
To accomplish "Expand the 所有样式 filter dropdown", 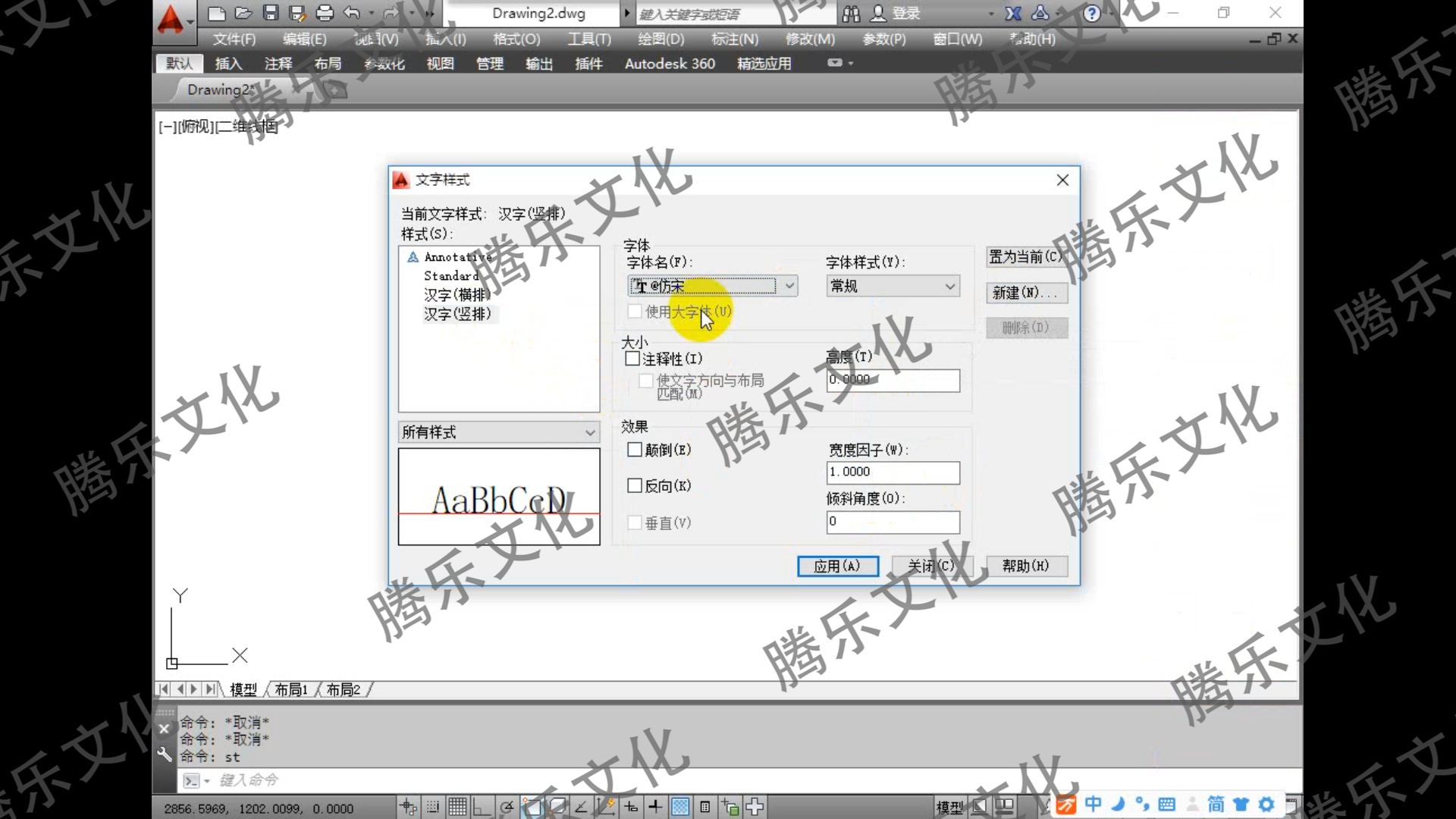I will pyautogui.click(x=590, y=431).
